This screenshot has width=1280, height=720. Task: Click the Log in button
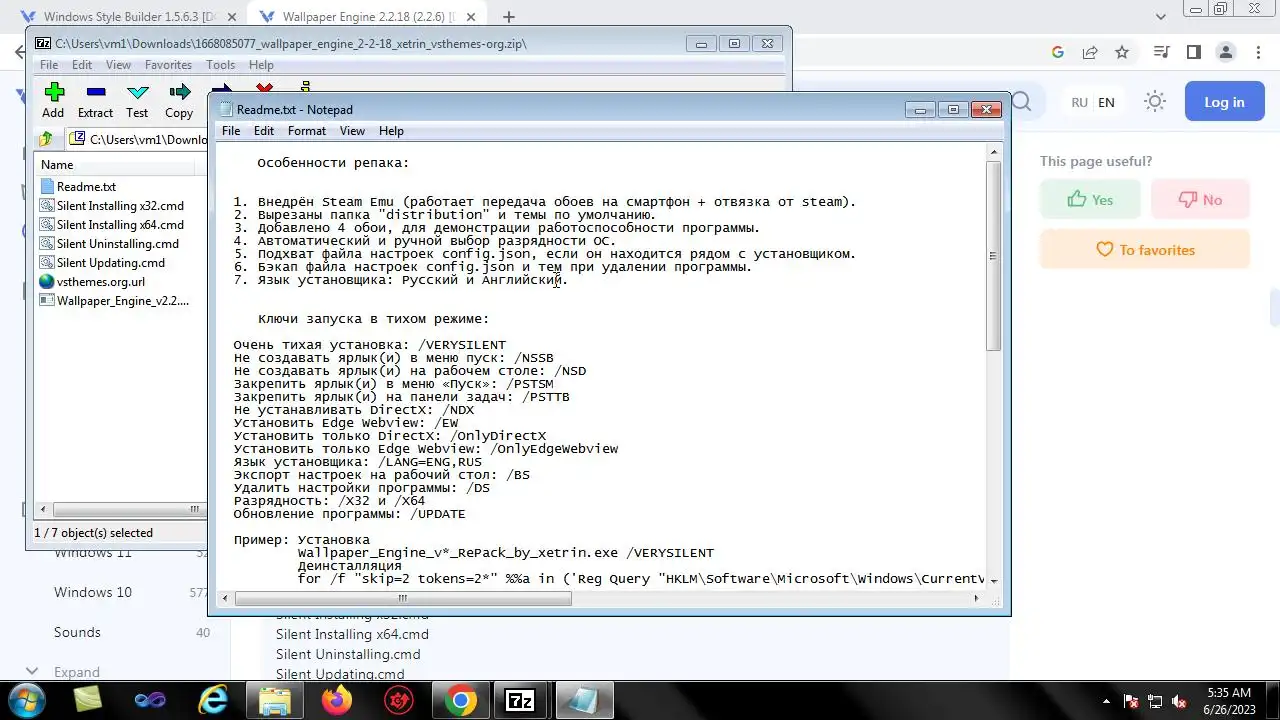click(x=1224, y=102)
